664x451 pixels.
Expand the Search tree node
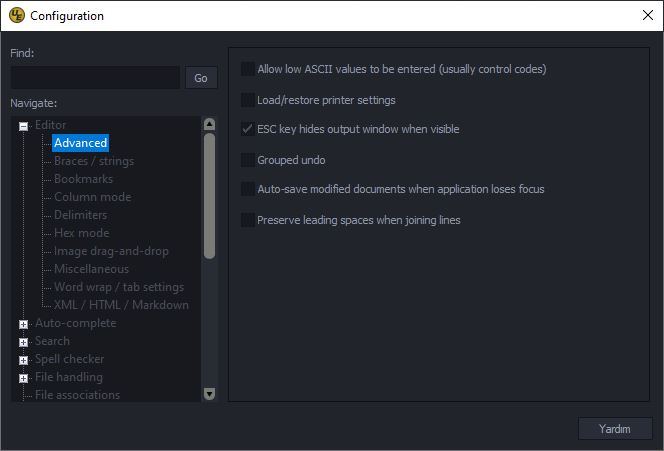(x=24, y=342)
